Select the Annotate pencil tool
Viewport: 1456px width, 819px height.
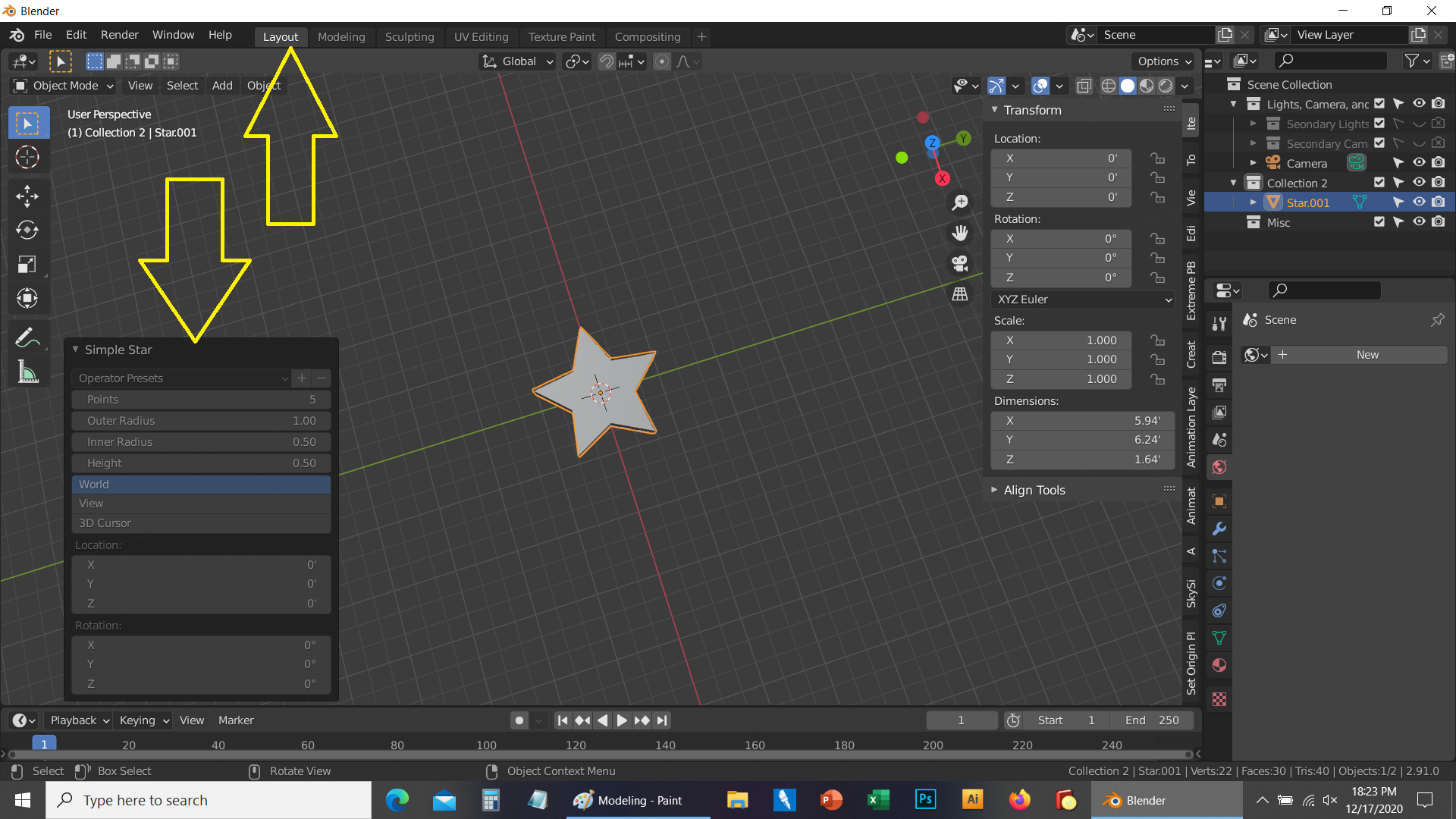click(27, 337)
